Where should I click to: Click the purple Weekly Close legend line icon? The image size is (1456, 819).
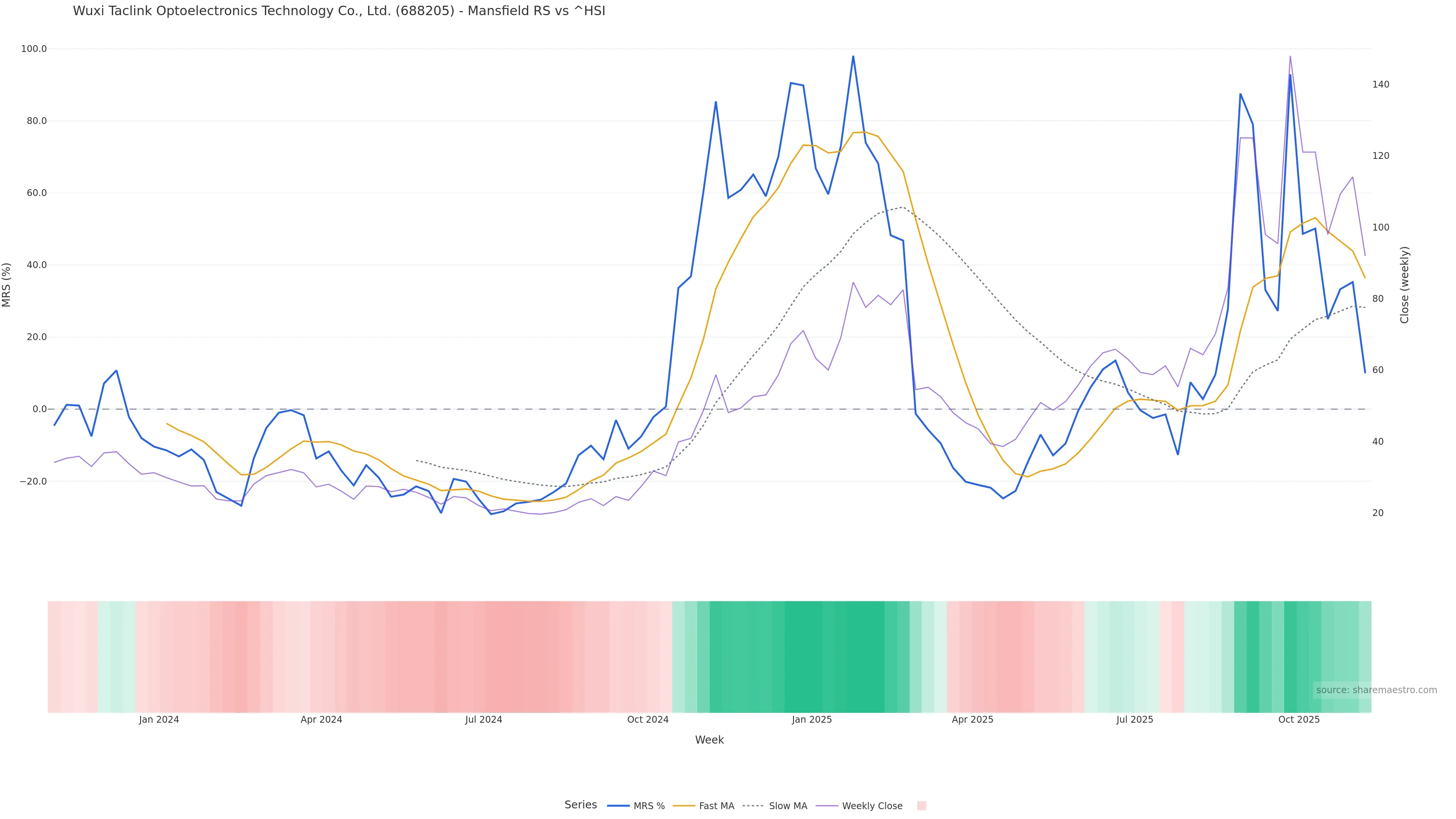coord(827,806)
